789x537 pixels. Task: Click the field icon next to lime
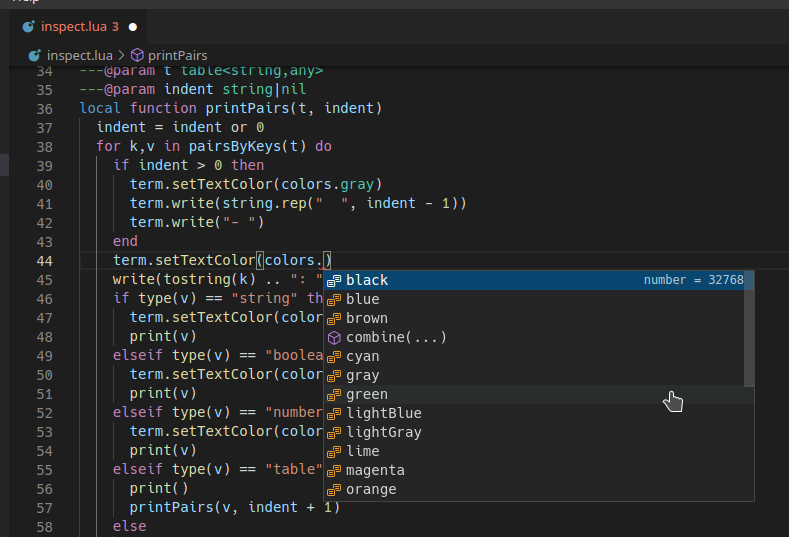[334, 452]
